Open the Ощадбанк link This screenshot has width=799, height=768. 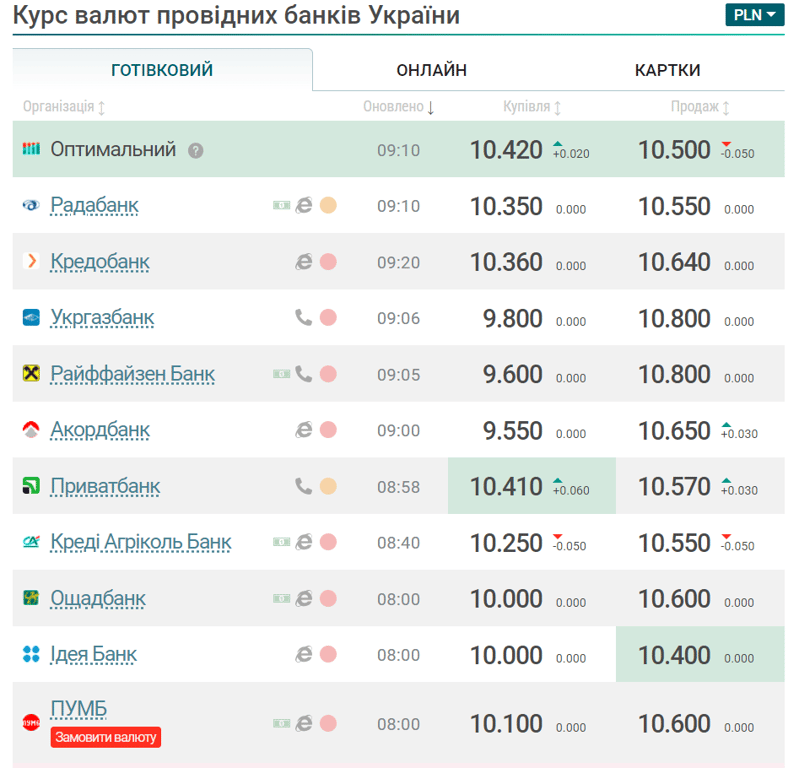(x=98, y=598)
